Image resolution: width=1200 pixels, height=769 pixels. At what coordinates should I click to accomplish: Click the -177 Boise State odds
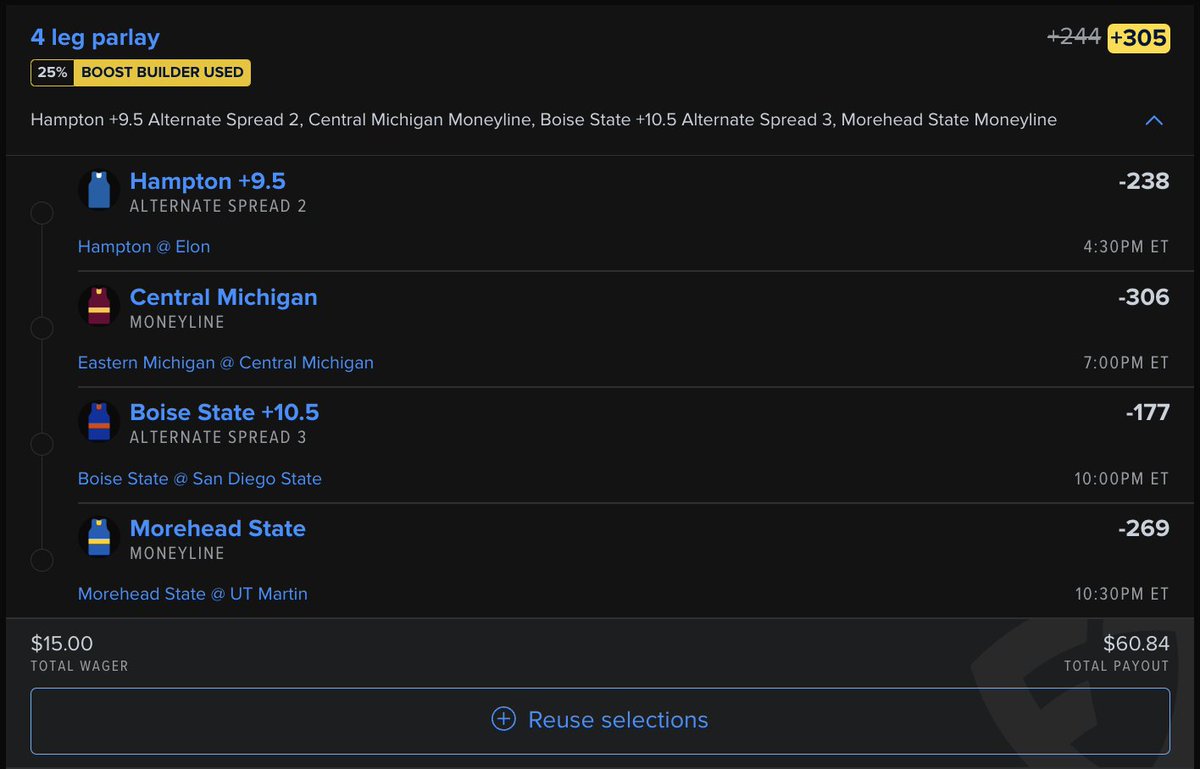pos(1147,413)
